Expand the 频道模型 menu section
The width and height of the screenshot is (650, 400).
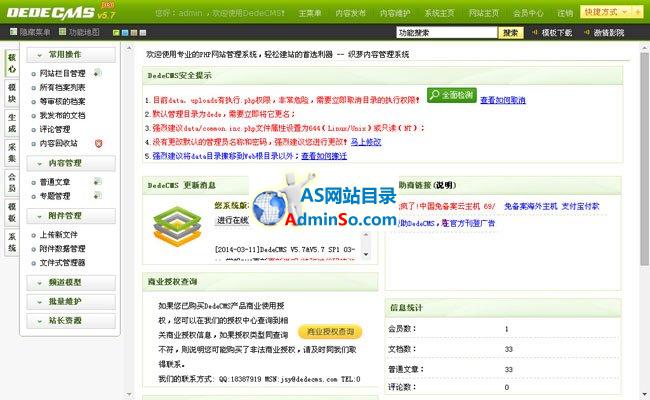click(x=71, y=283)
